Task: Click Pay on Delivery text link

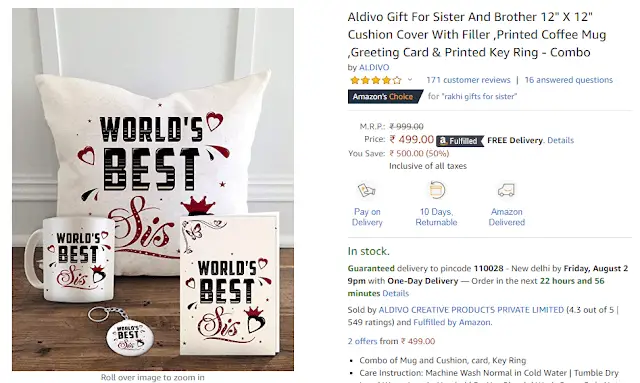Action: click(367, 217)
